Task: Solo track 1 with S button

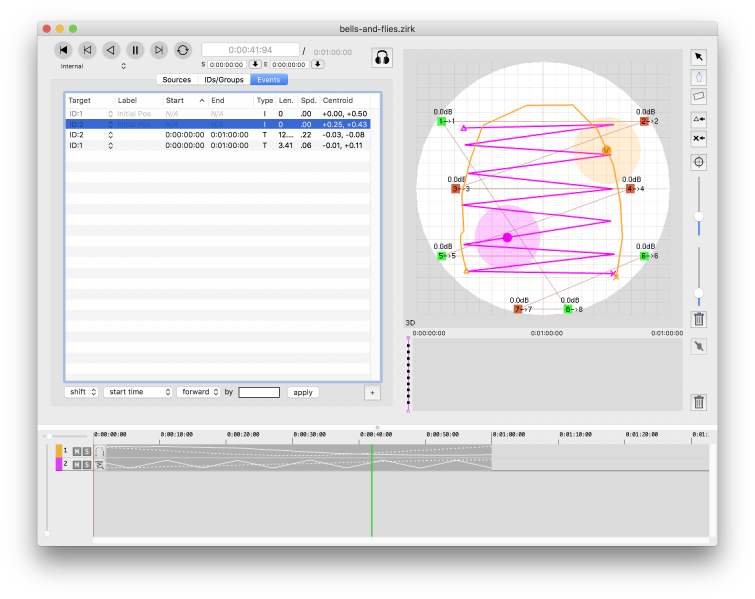Action: (87, 452)
